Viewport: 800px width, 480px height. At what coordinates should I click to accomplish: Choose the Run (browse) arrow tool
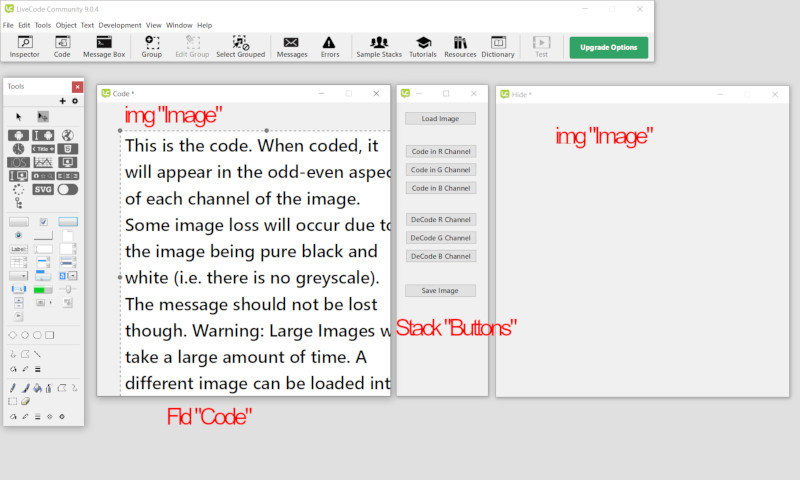(x=18, y=117)
